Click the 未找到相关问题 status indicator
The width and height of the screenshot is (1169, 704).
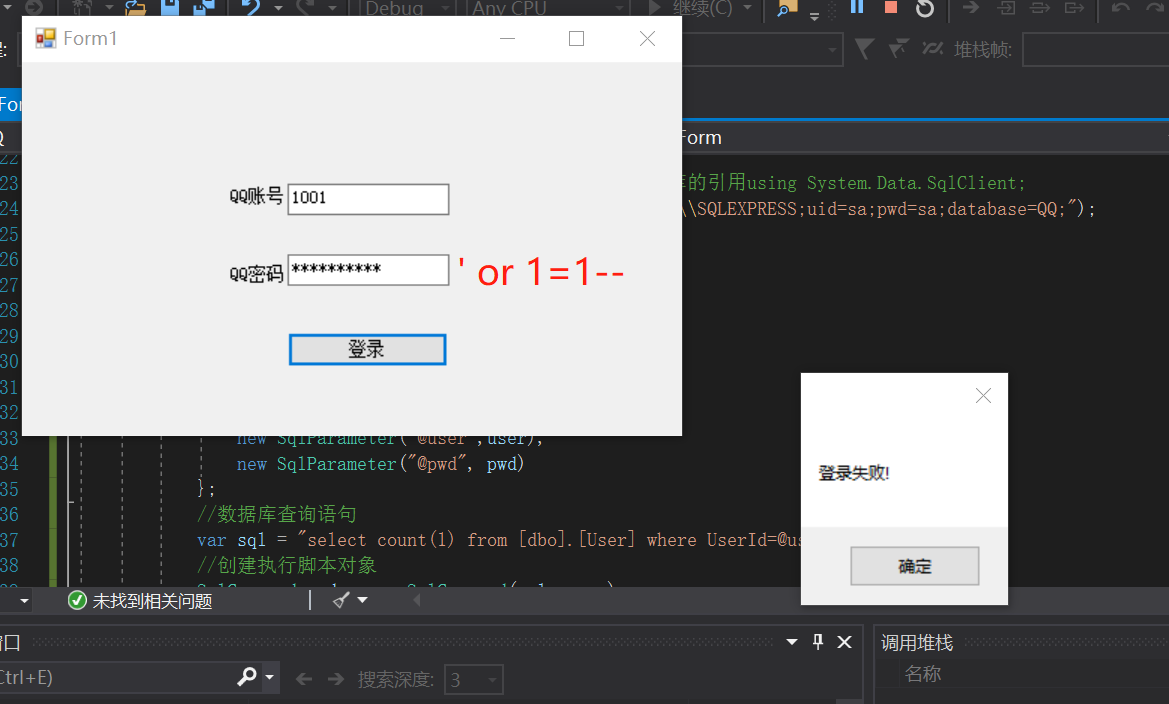click(x=140, y=601)
